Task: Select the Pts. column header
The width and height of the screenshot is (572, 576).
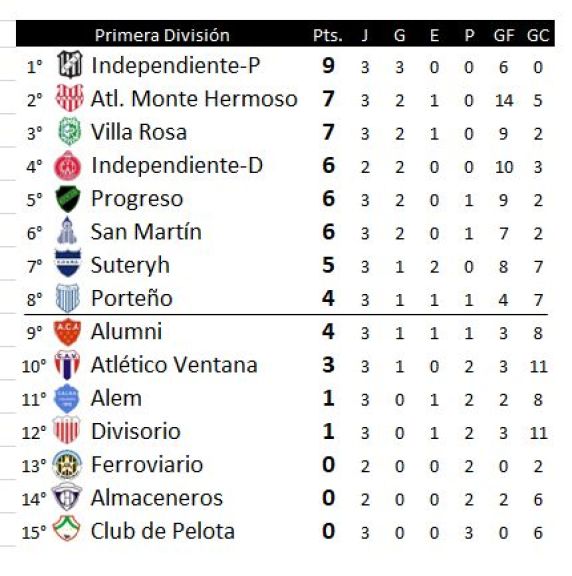Action: 328,36
